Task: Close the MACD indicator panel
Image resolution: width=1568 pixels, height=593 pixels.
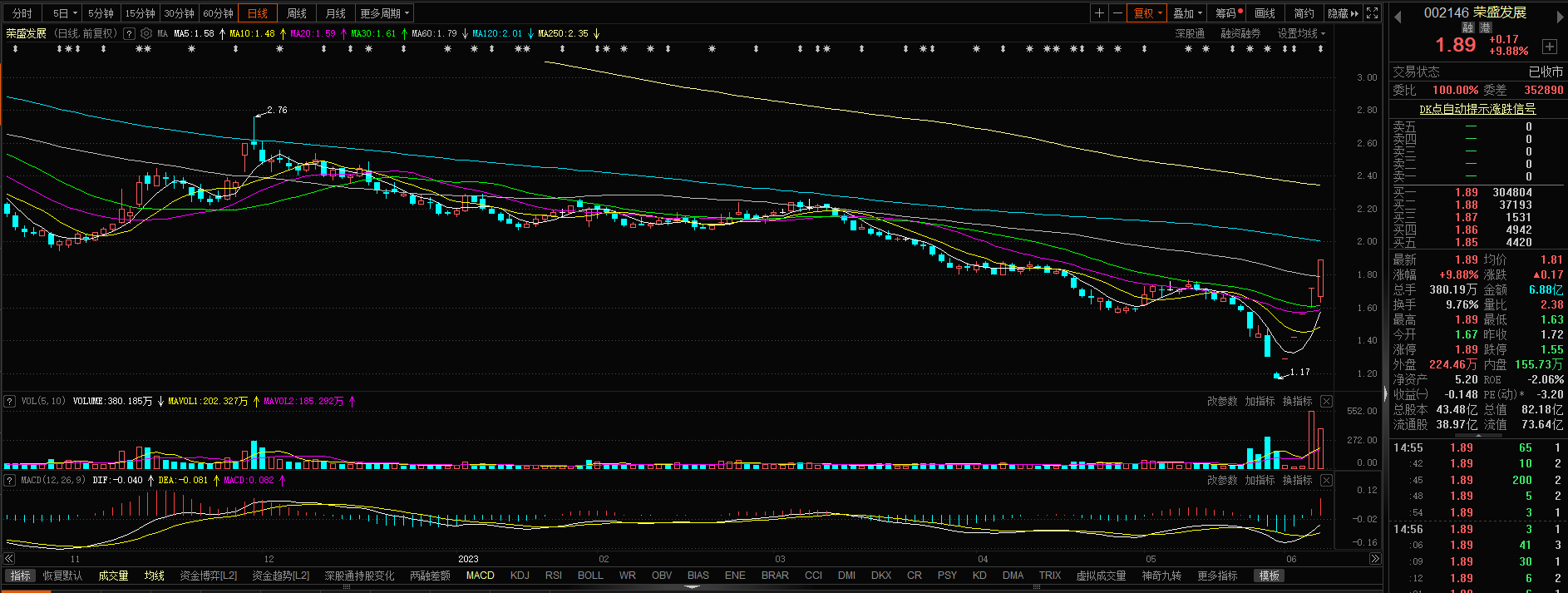Action: pyautogui.click(x=1326, y=481)
